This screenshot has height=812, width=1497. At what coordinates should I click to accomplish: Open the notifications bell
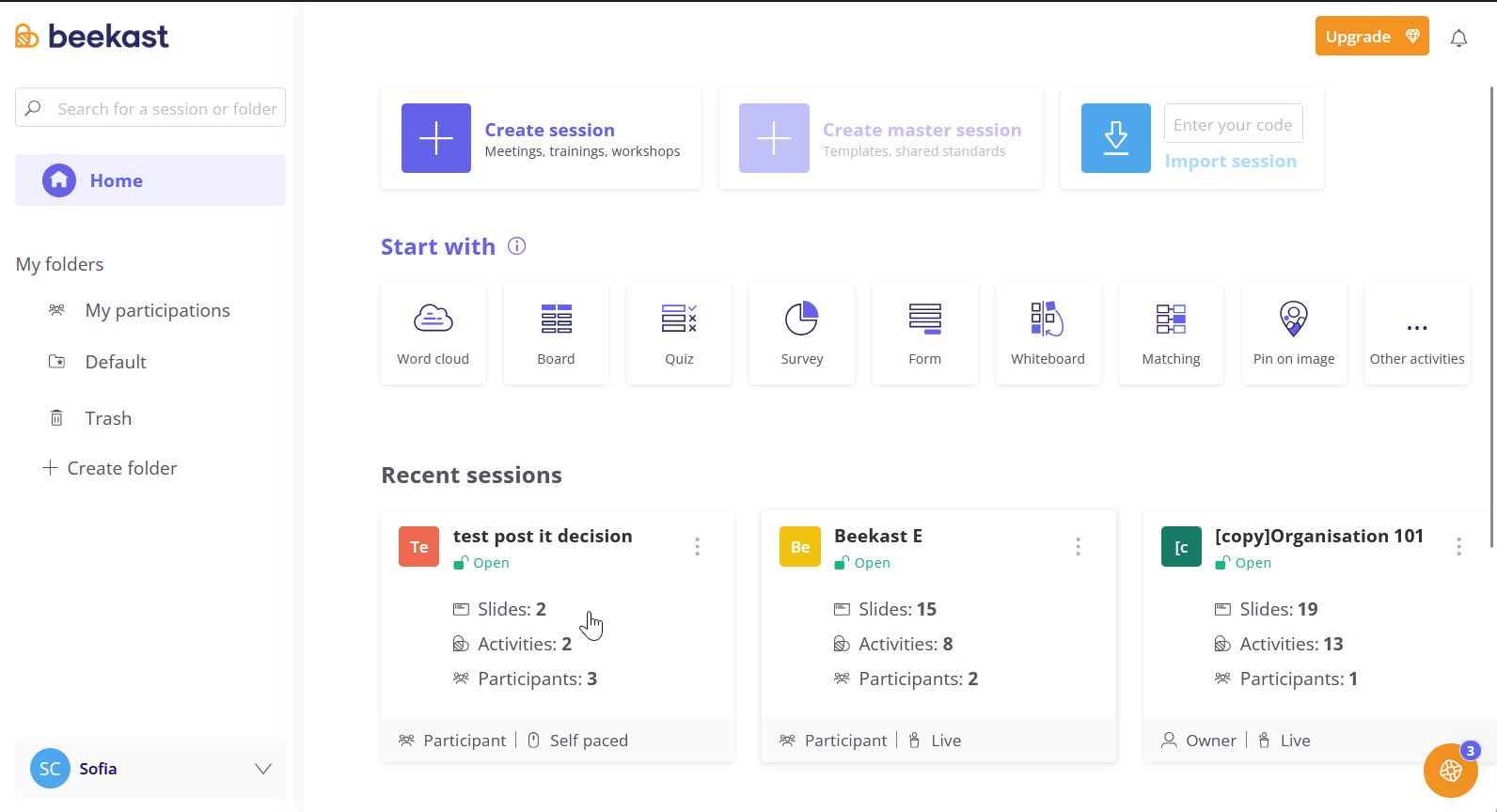1458,38
